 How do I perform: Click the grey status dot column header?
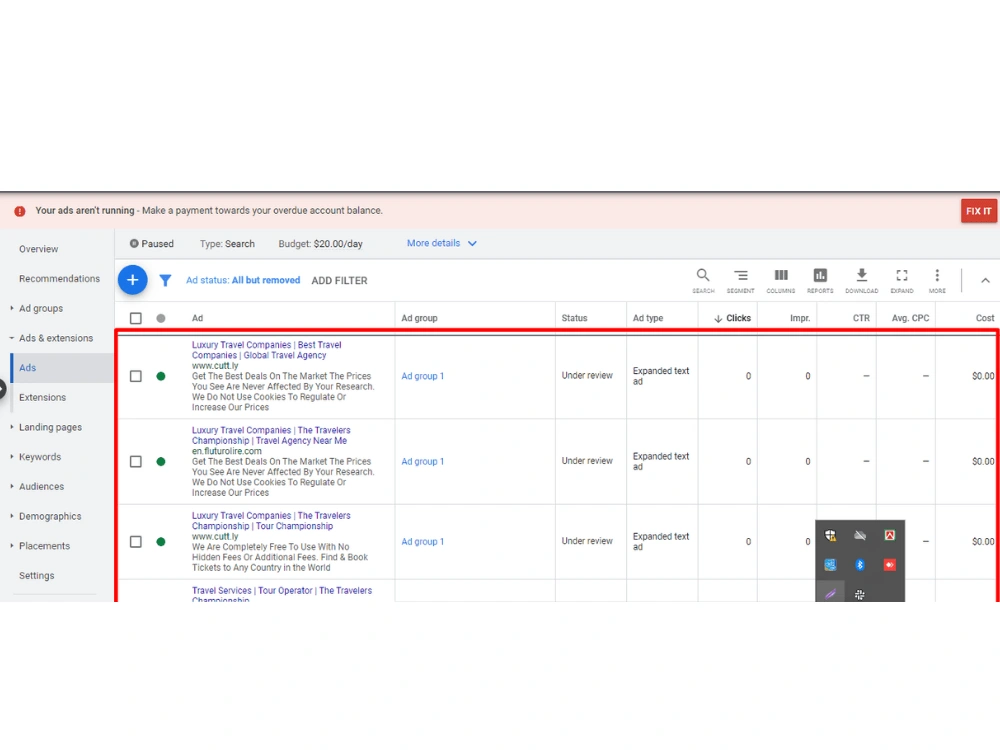pyautogui.click(x=161, y=318)
